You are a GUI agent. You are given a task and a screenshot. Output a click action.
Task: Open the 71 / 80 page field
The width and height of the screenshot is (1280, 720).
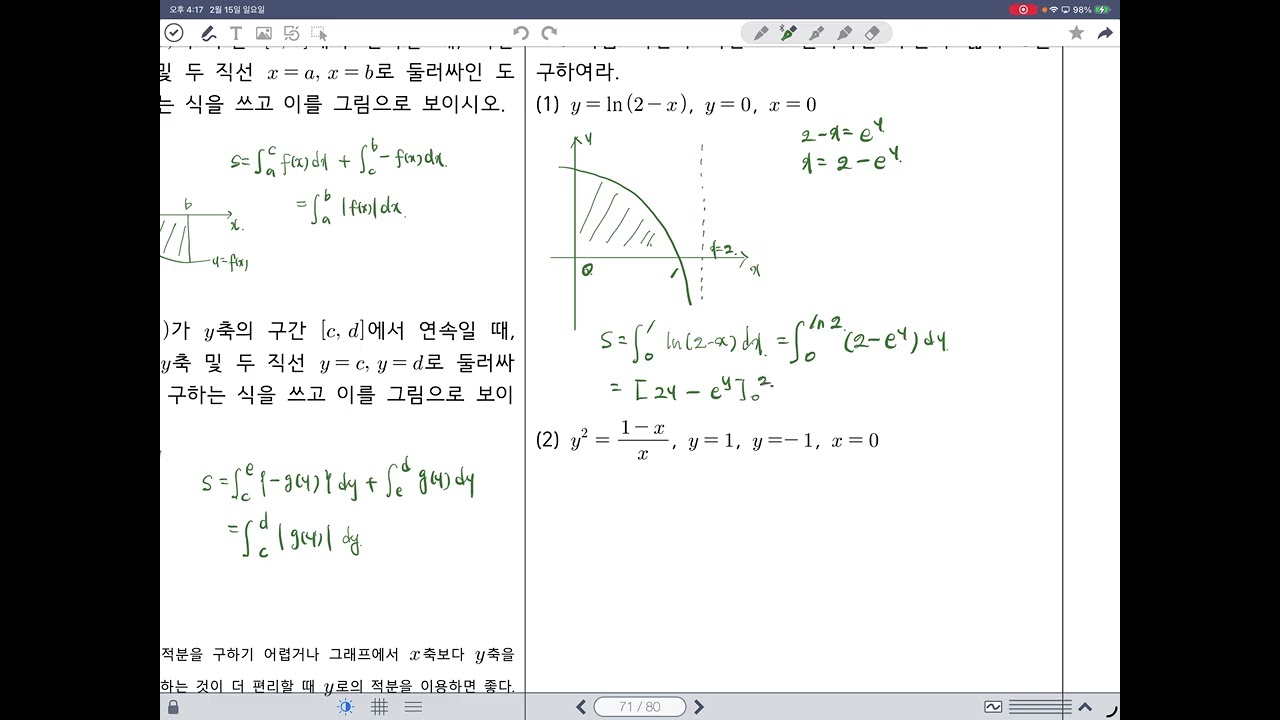(x=640, y=707)
